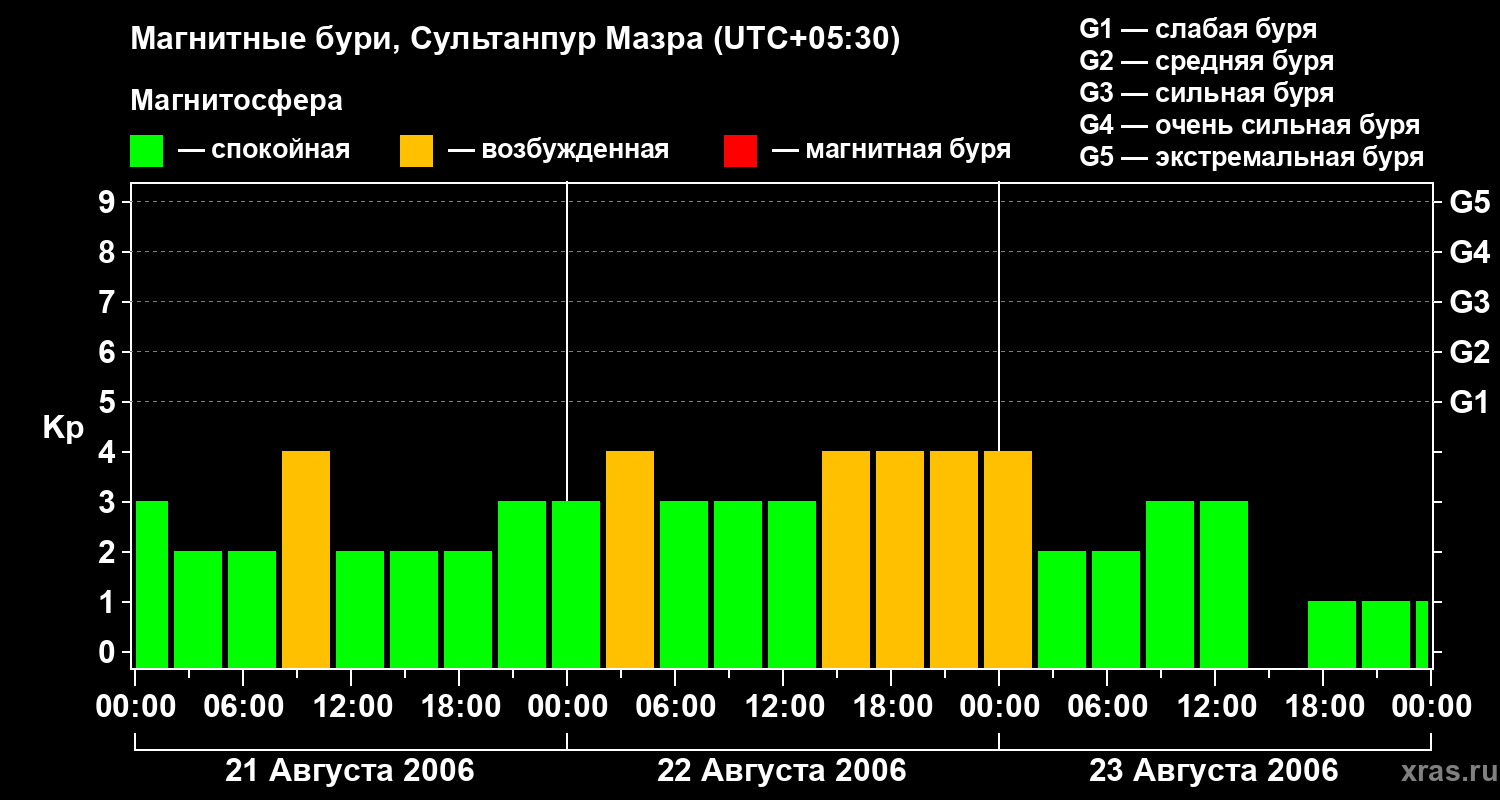
Task: Click the 'Магнитосфера' legend heading
Action: point(237,101)
